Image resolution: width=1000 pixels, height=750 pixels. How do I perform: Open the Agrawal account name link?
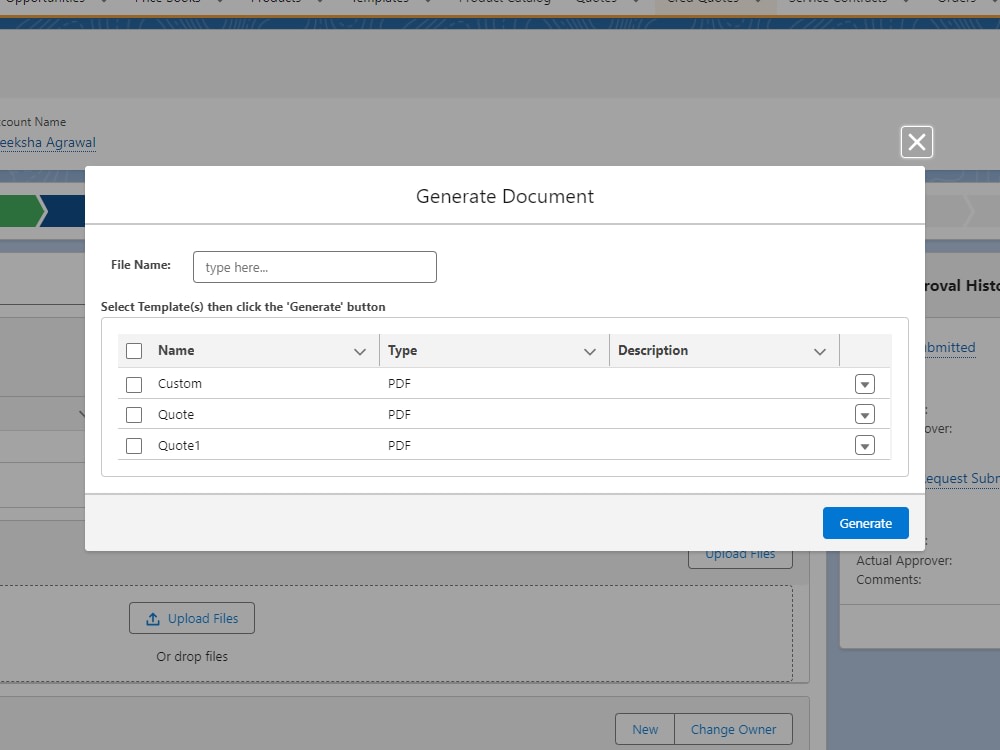coord(48,142)
